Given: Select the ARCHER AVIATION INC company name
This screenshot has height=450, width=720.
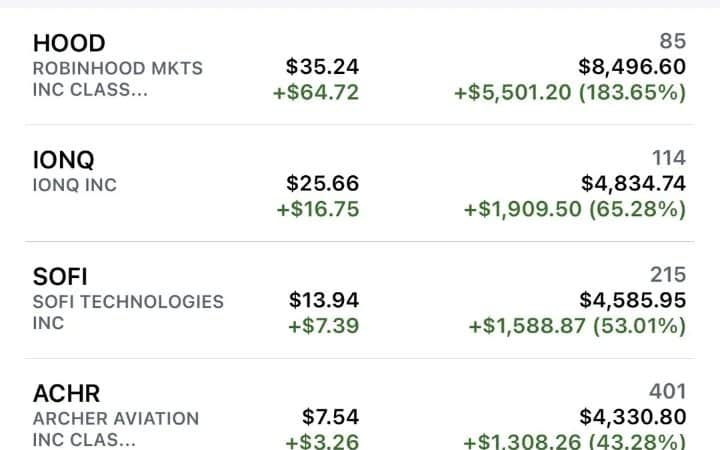Looking at the screenshot, I should point(116,429).
